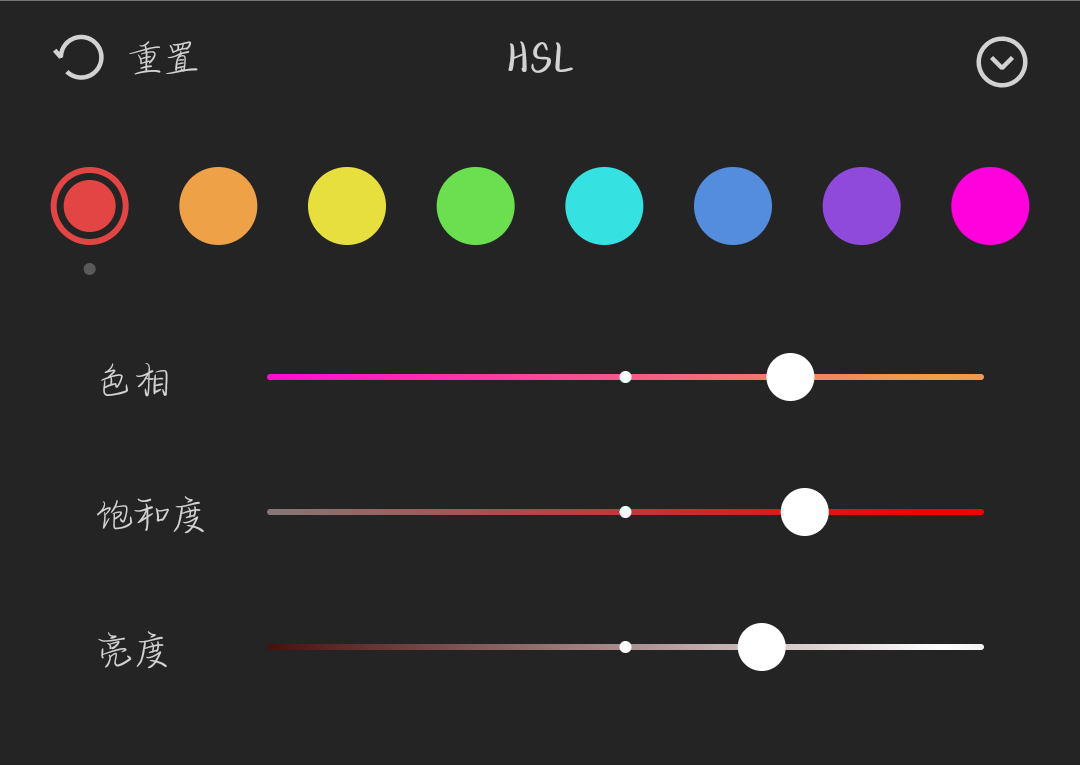Viewport: 1080px width, 765px height.
Task: Click the 色相 hue label
Action: coord(135,381)
